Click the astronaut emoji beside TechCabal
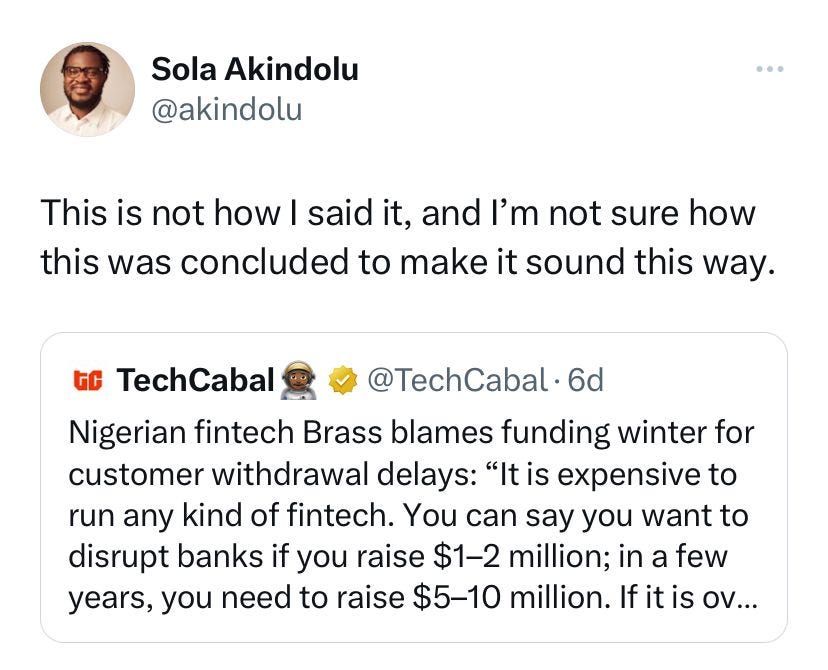The height and width of the screenshot is (670, 828). 299,380
